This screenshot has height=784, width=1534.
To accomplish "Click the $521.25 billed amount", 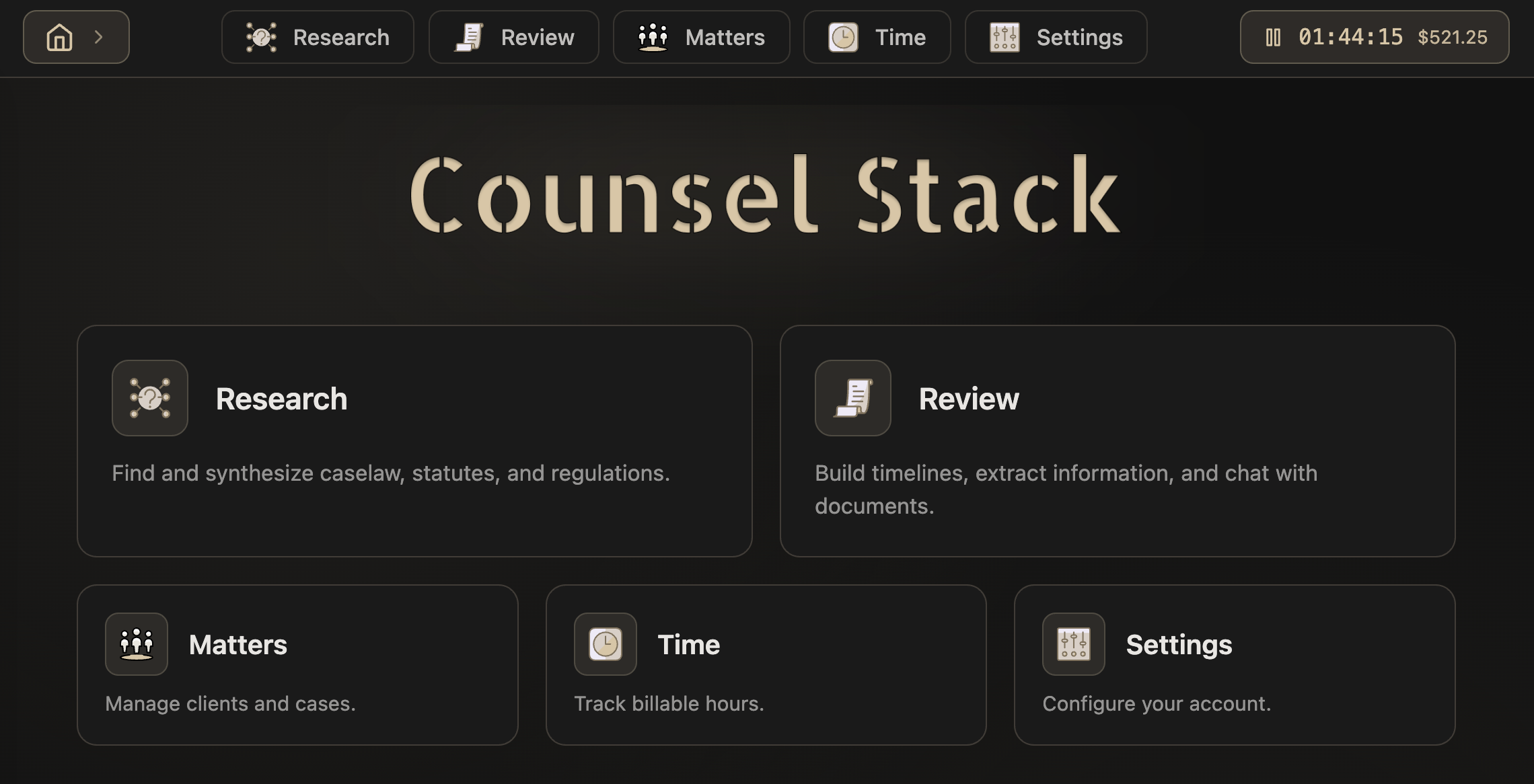I will pyautogui.click(x=1452, y=37).
